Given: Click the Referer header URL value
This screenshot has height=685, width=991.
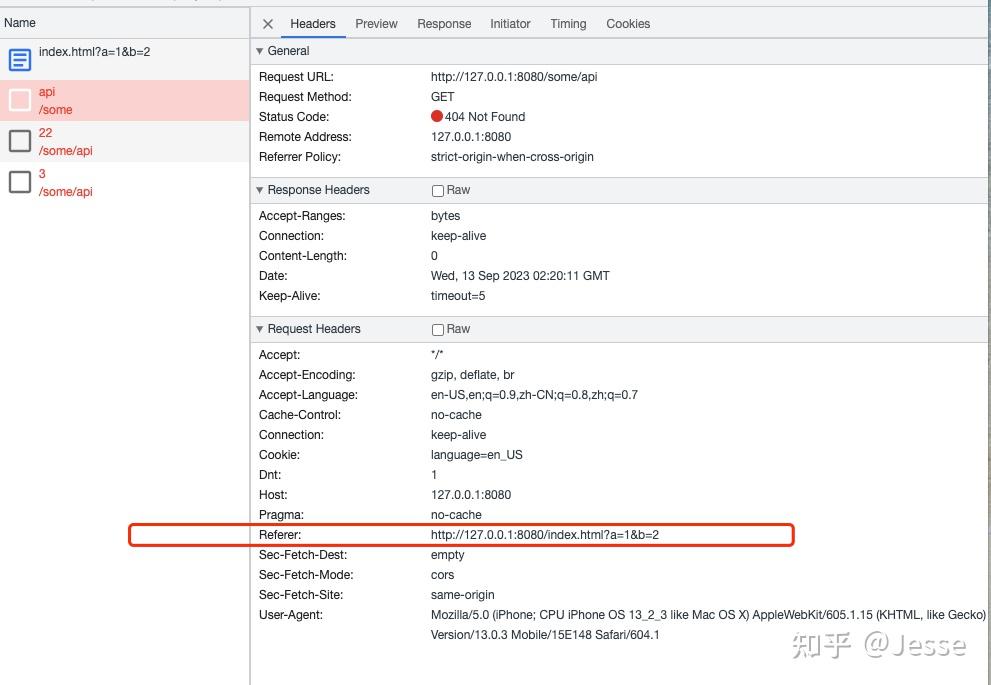Looking at the screenshot, I should click(x=545, y=535).
